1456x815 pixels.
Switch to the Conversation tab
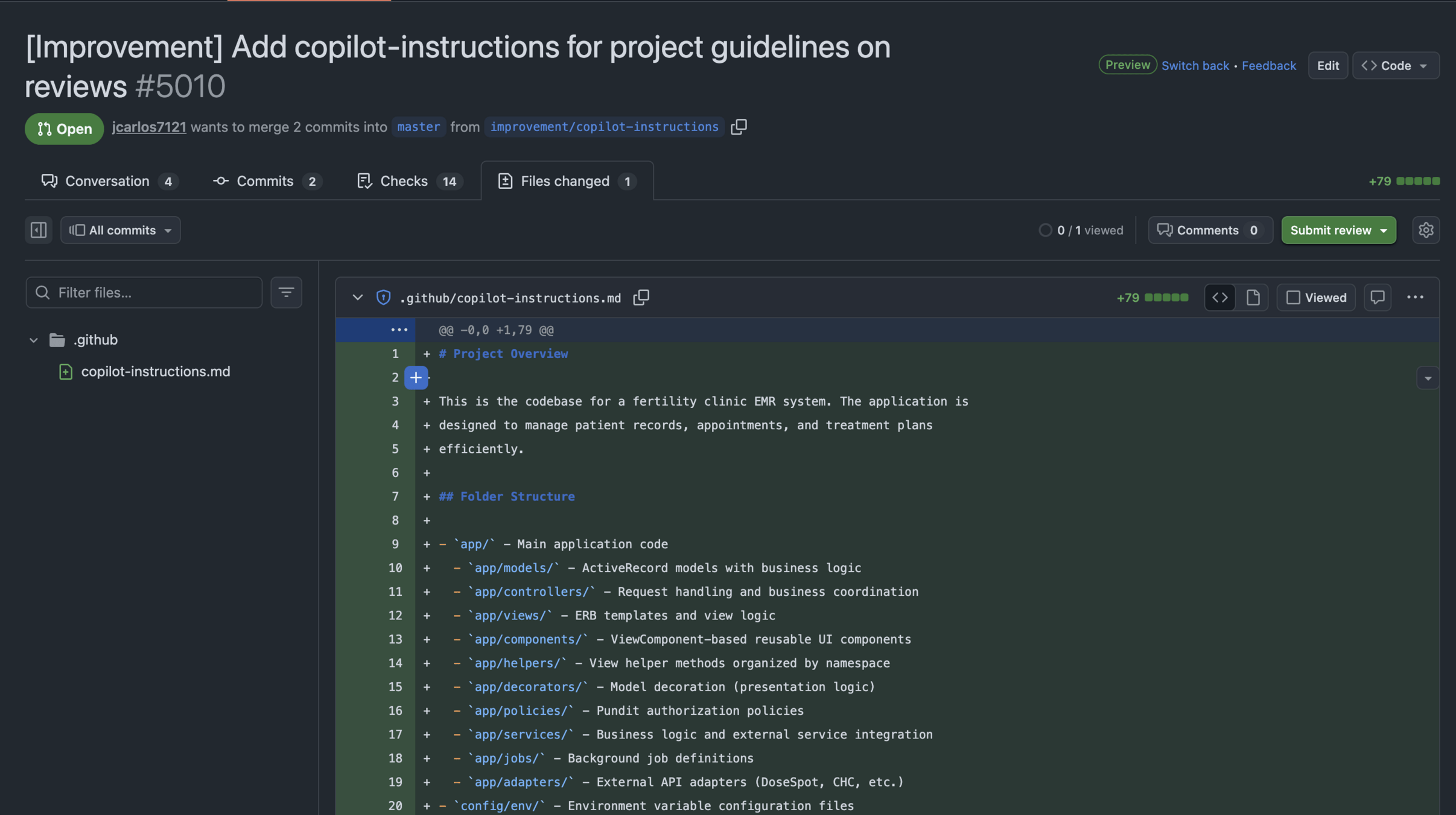pyautogui.click(x=107, y=181)
